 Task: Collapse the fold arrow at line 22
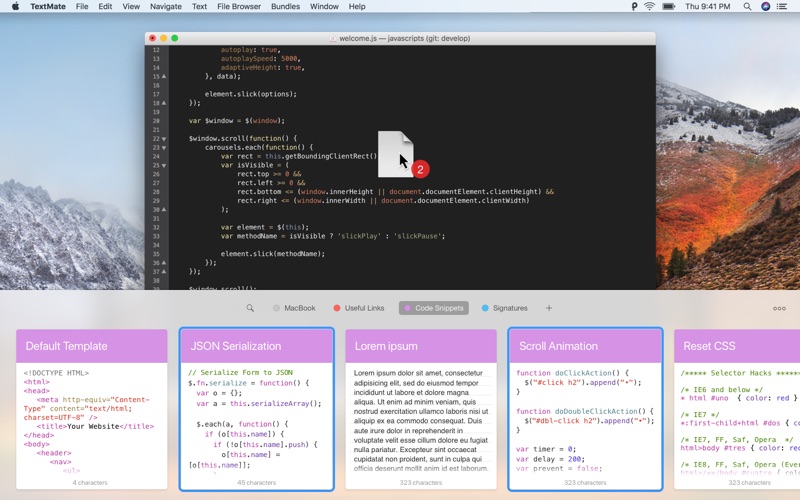tap(164, 138)
